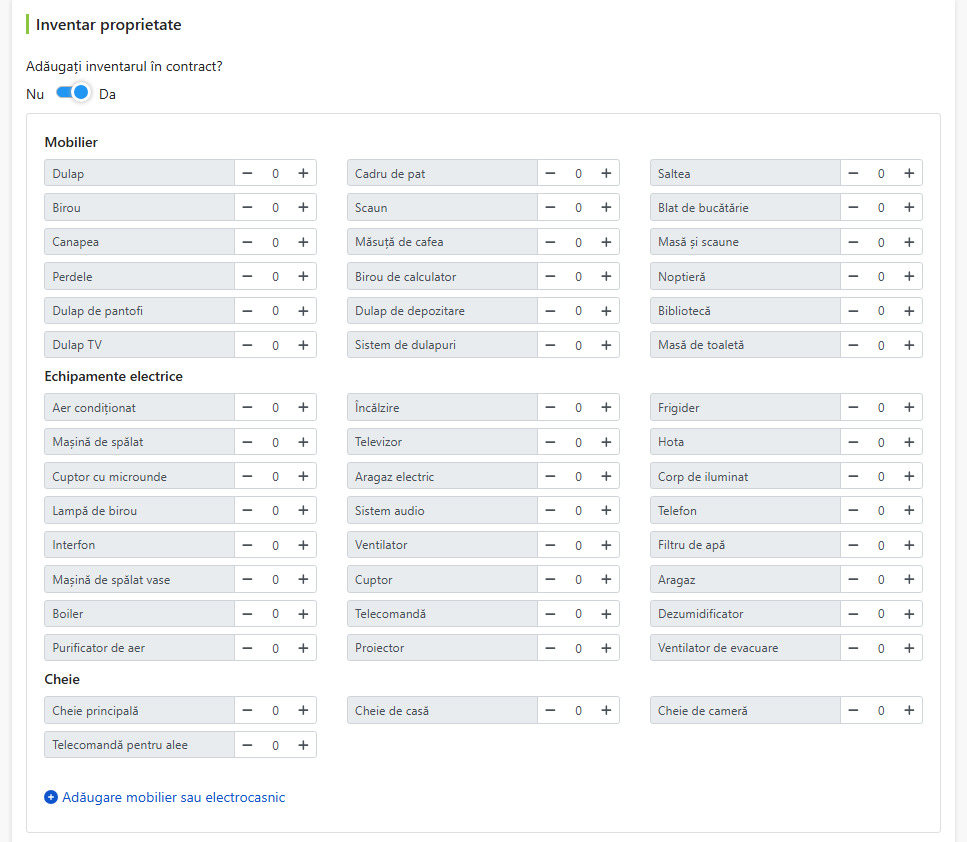Screen dimensions: 967x842
Task: Increase Cheie de casă count with plus
Action: tap(606, 710)
